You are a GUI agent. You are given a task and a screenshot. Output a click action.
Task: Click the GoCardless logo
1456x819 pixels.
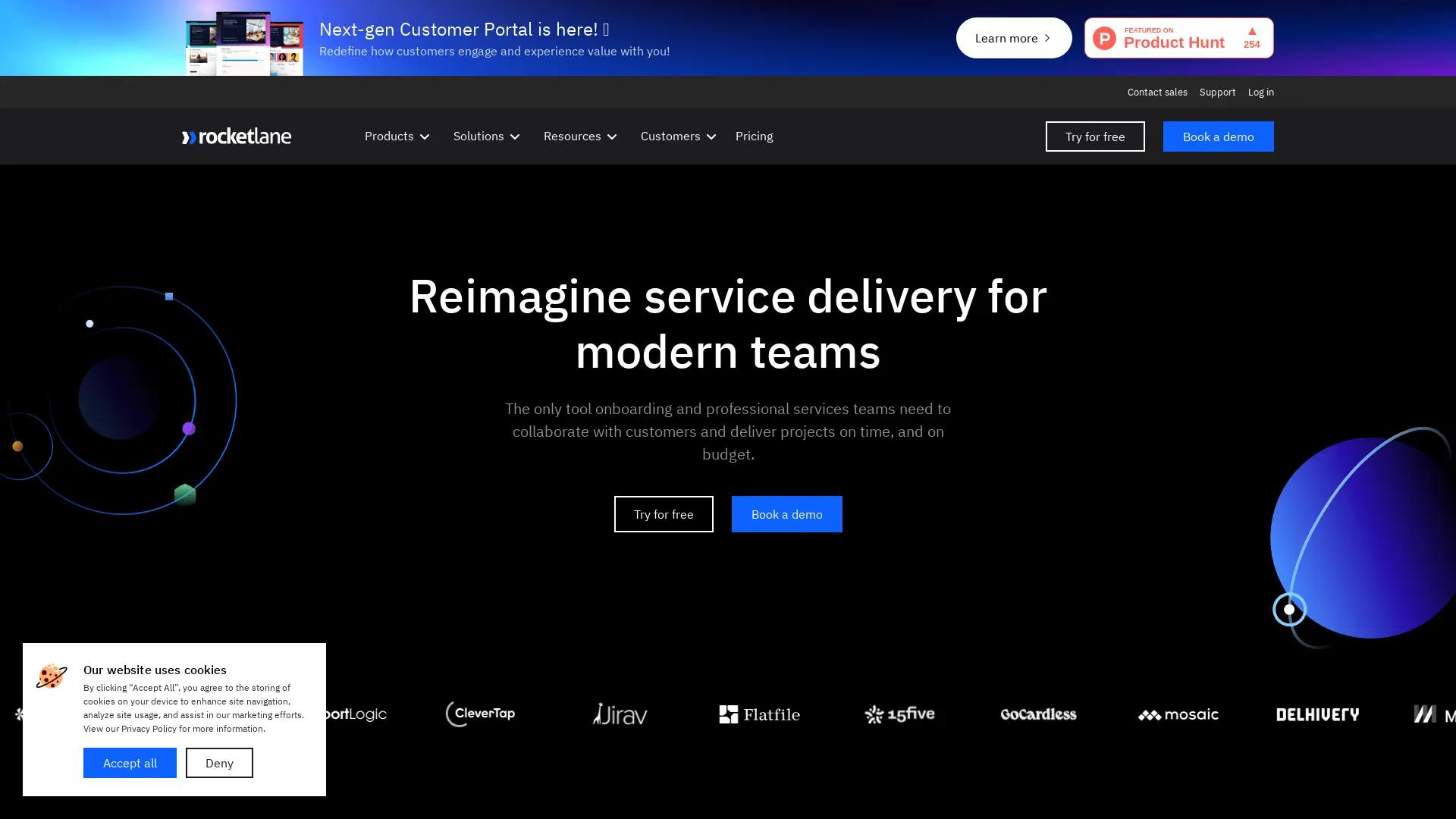[x=1038, y=714]
